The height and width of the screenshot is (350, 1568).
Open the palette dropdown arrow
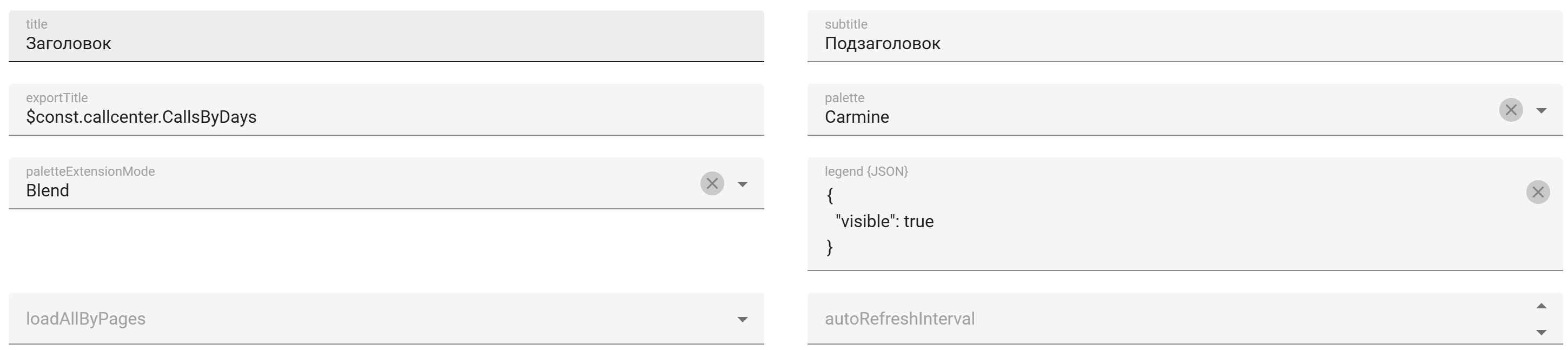(1541, 111)
